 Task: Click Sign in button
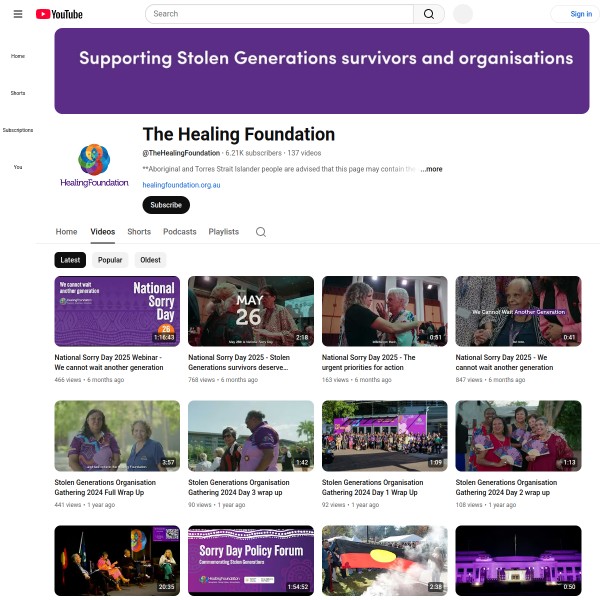pos(576,14)
